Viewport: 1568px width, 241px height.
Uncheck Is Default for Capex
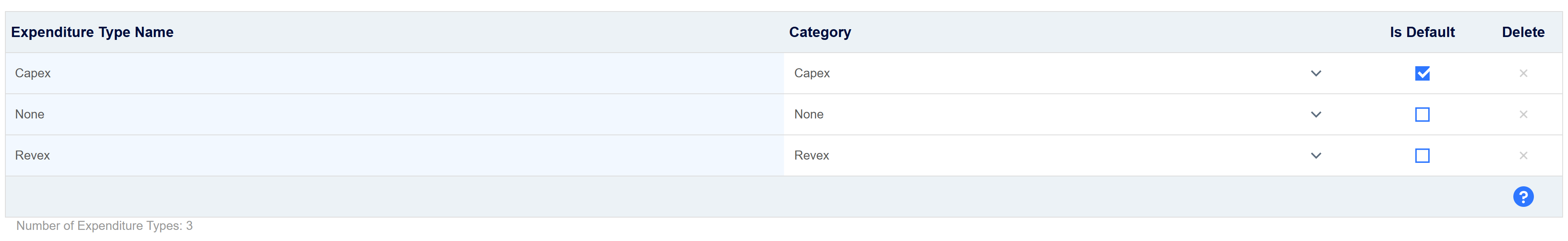point(1422,73)
